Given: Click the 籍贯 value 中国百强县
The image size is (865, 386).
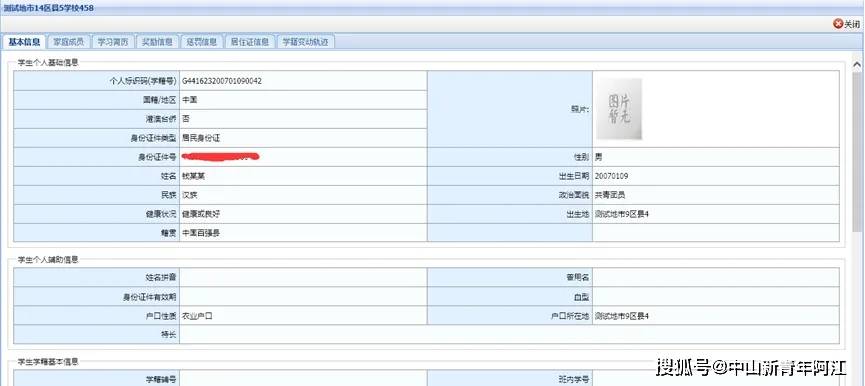Looking at the screenshot, I should pyautogui.click(x=201, y=233).
